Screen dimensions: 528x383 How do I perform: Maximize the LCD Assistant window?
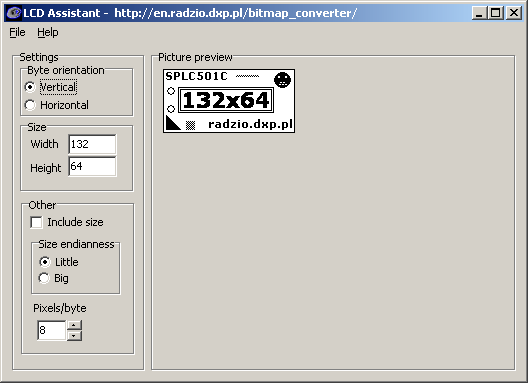click(496, 13)
